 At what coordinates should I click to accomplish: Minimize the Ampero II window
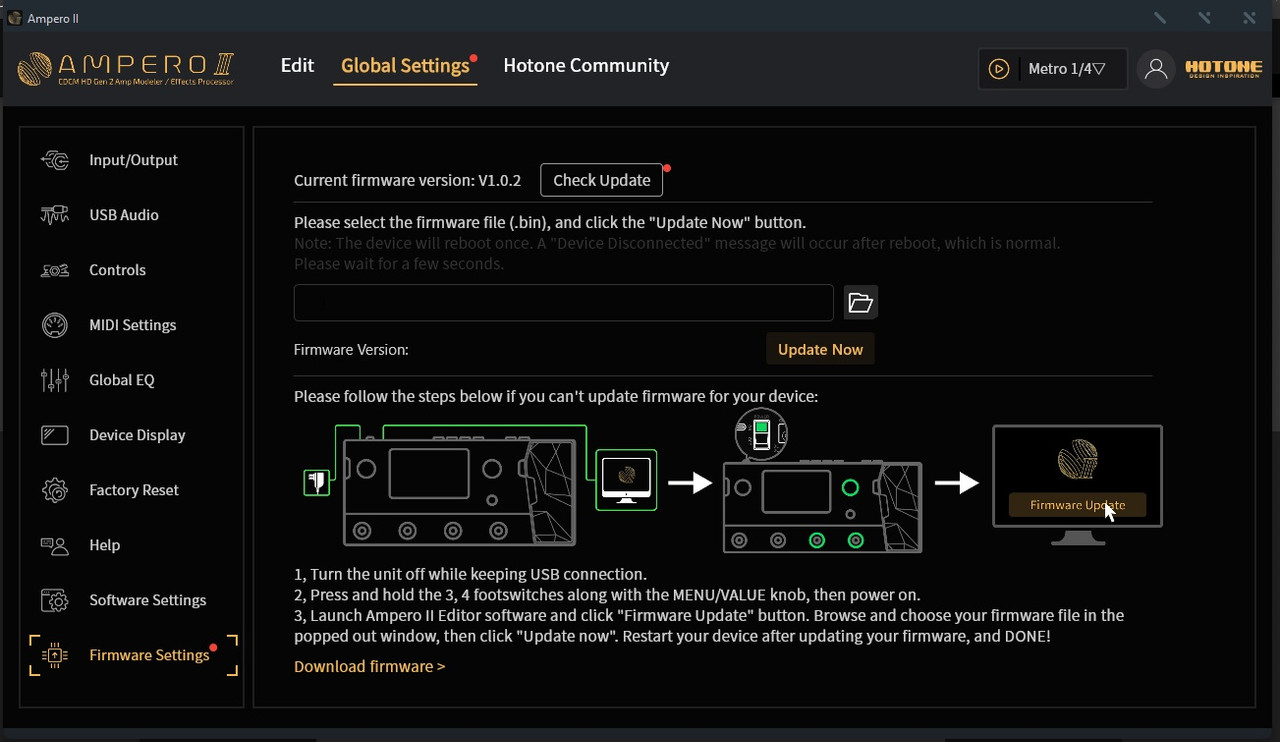(1160, 18)
